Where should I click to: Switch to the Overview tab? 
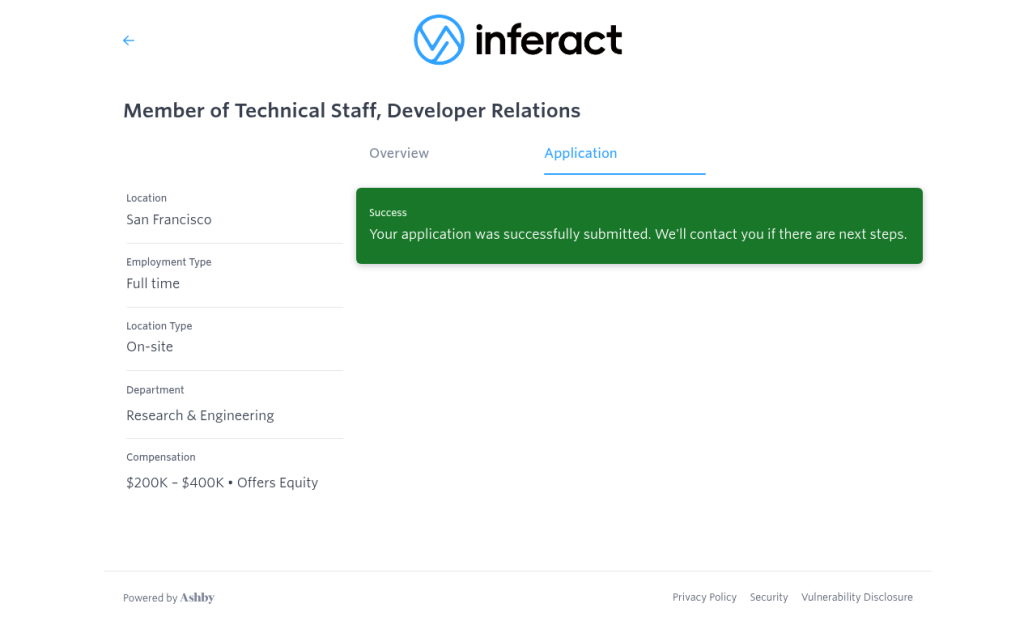point(399,153)
